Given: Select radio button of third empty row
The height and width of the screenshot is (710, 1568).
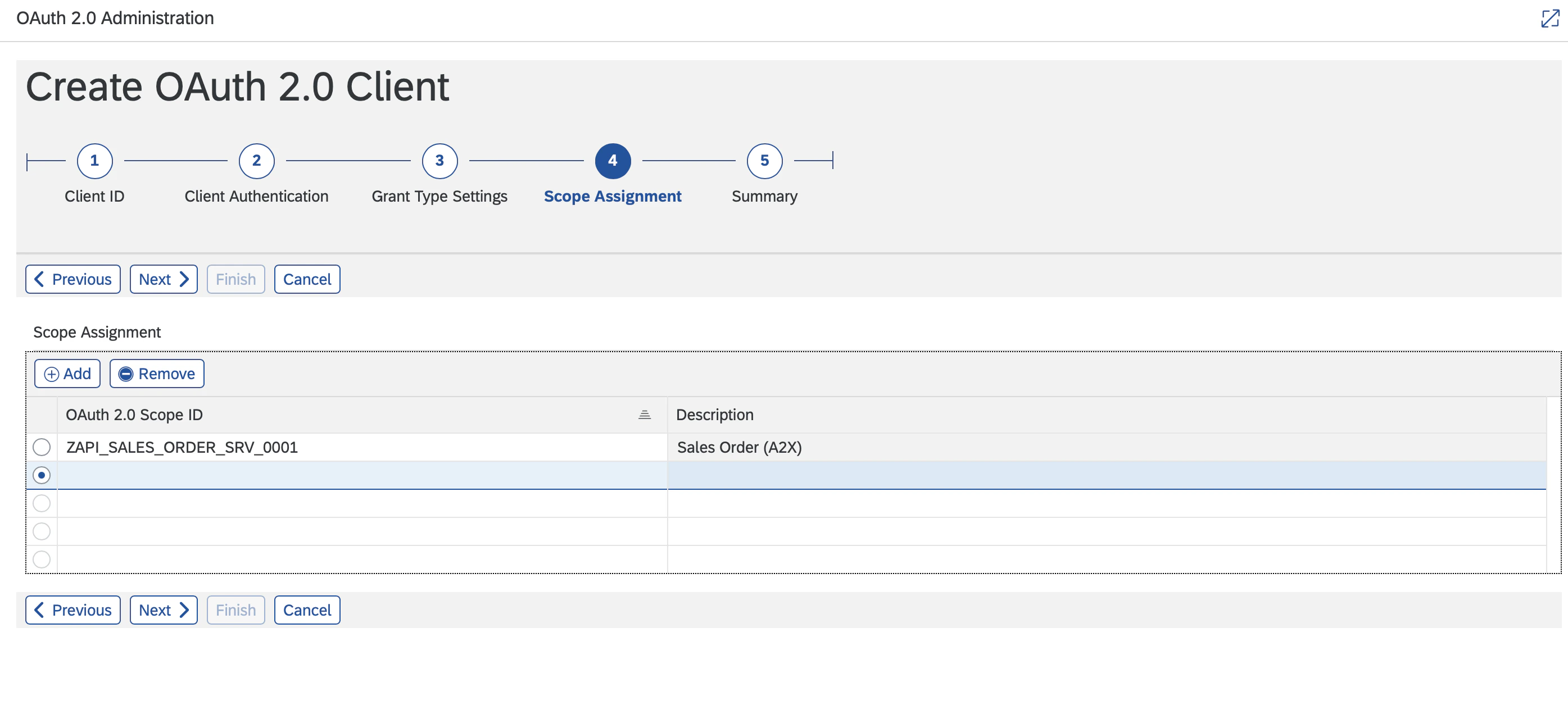Looking at the screenshot, I should coord(42,503).
